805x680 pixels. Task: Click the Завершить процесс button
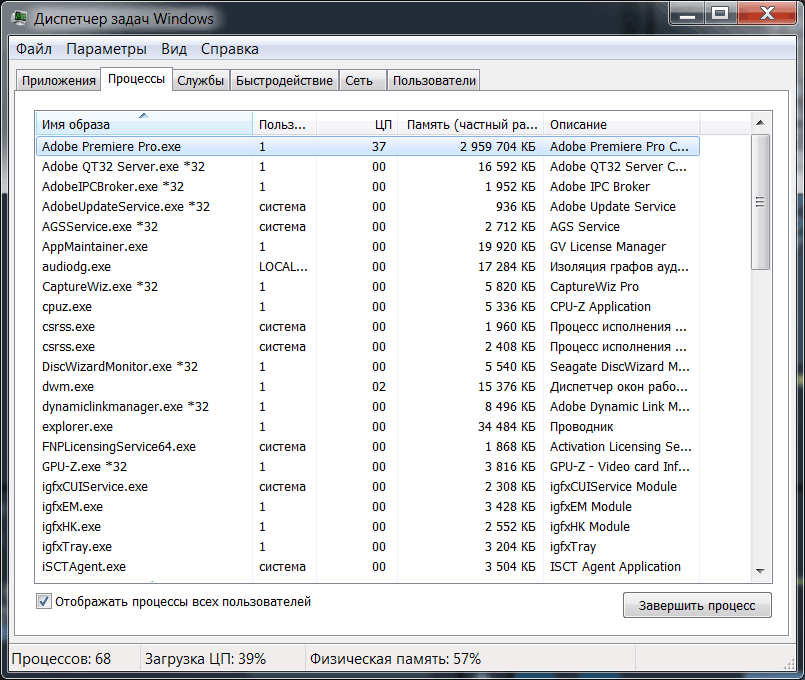(697, 605)
